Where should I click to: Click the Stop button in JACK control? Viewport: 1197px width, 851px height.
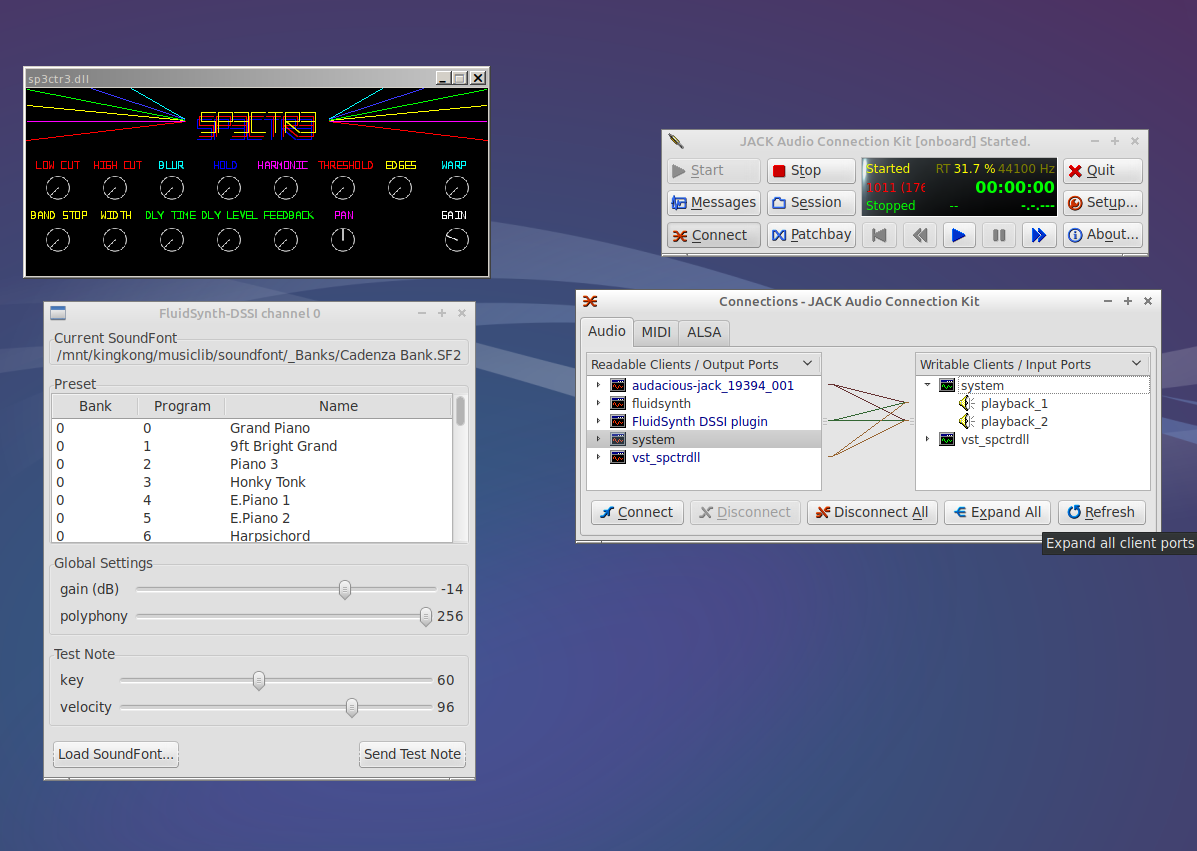(811, 170)
